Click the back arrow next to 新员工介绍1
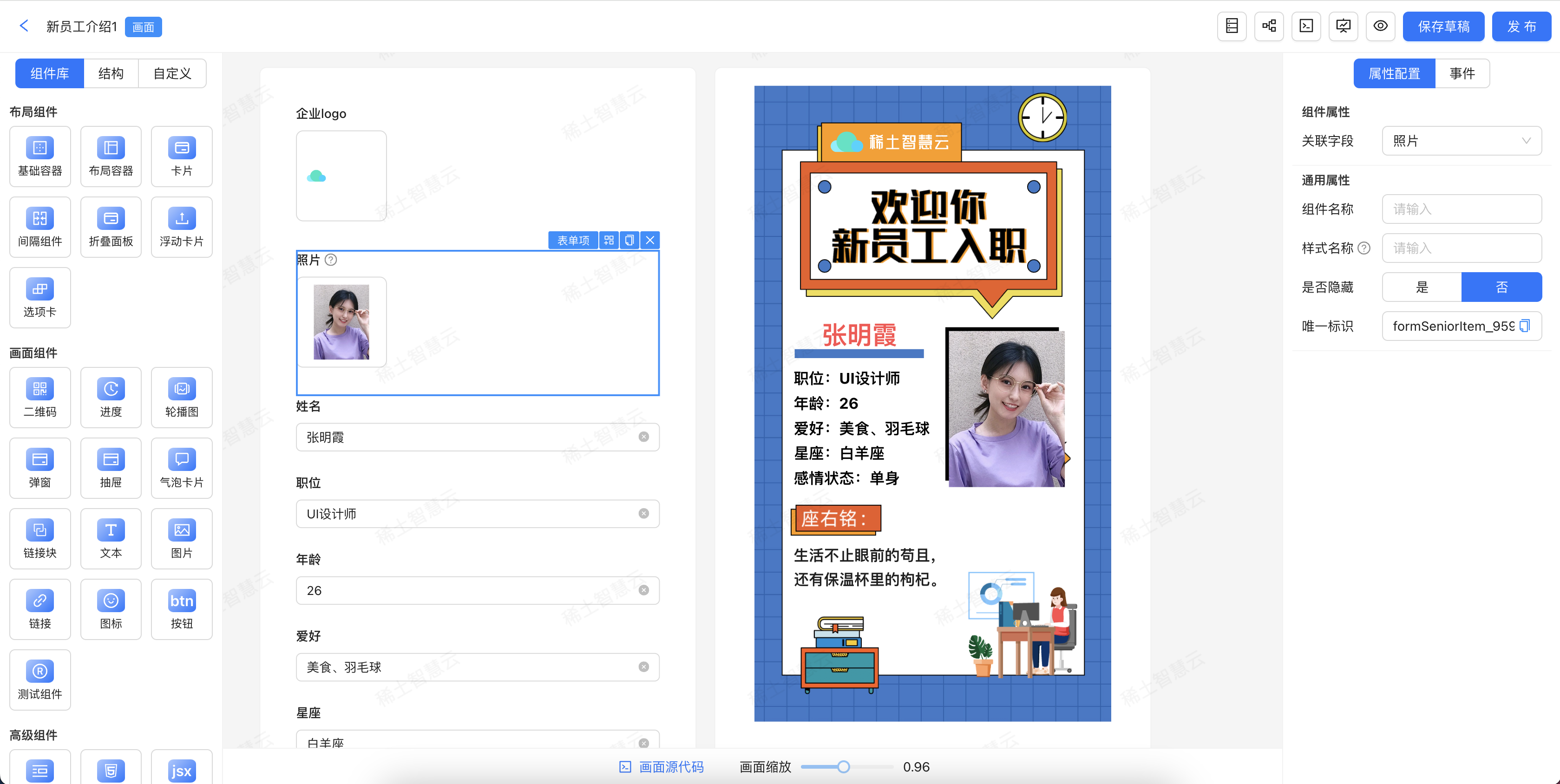Viewport: 1560px width, 784px height. pos(24,26)
